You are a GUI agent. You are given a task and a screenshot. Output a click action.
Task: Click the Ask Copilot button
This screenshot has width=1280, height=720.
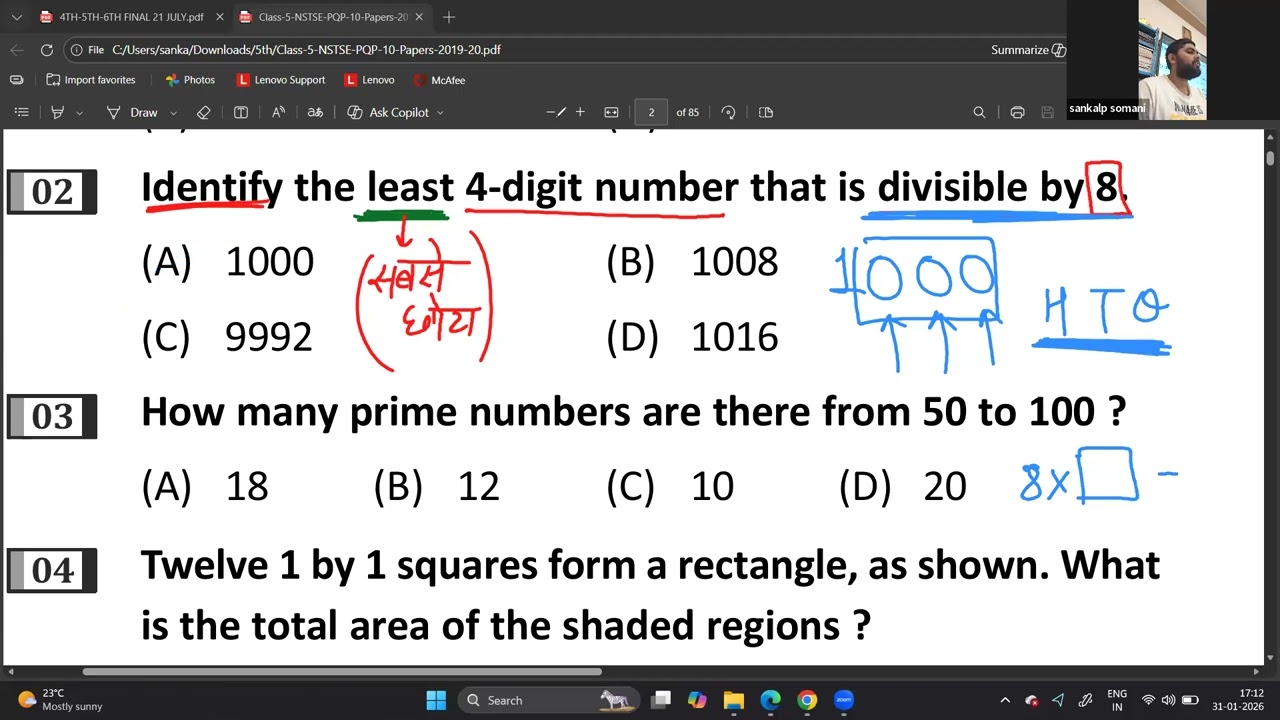click(x=388, y=112)
